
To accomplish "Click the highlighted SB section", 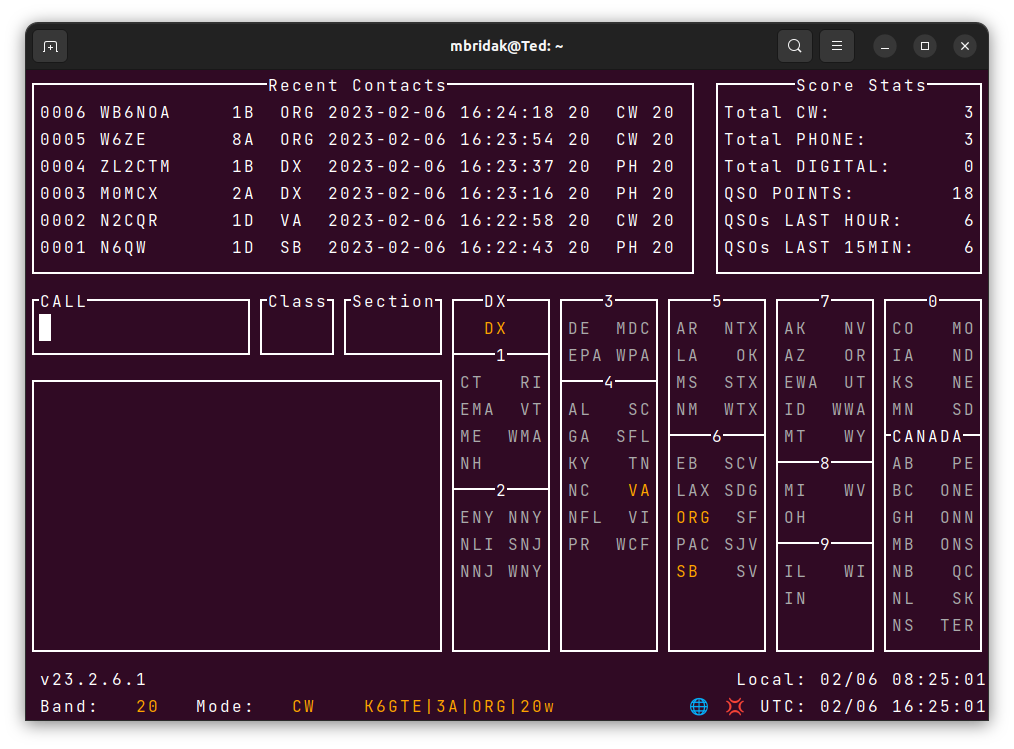I will point(687,572).
